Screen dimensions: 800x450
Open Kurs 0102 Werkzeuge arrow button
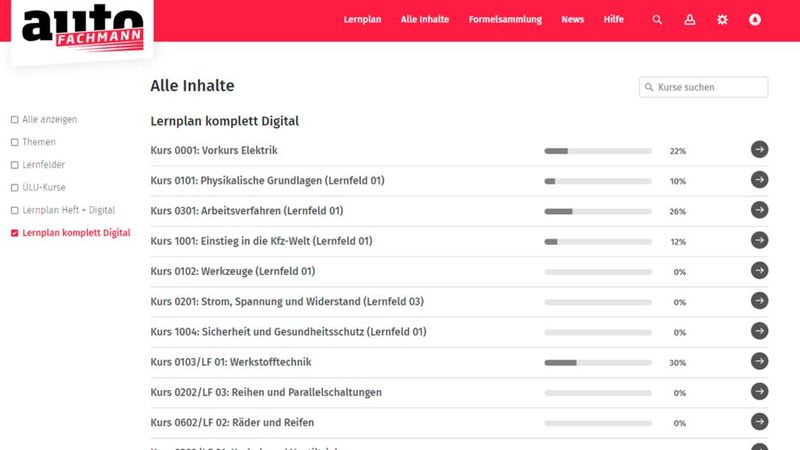coord(760,270)
